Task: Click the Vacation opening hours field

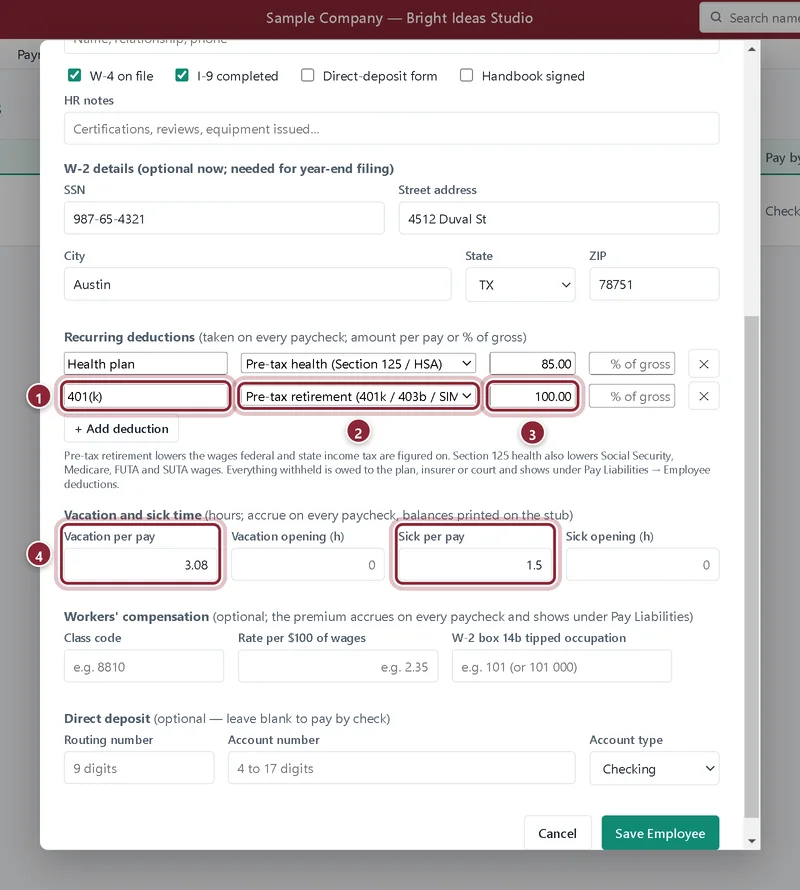Action: pos(308,565)
